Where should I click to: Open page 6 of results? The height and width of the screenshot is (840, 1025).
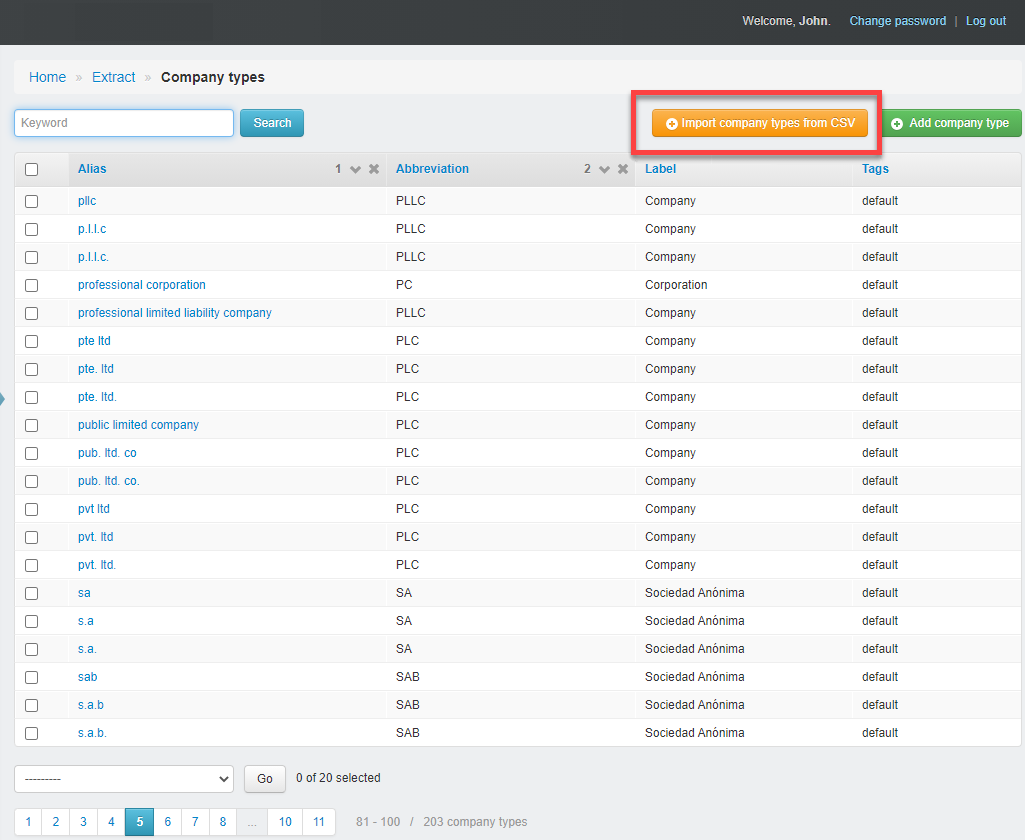(167, 822)
